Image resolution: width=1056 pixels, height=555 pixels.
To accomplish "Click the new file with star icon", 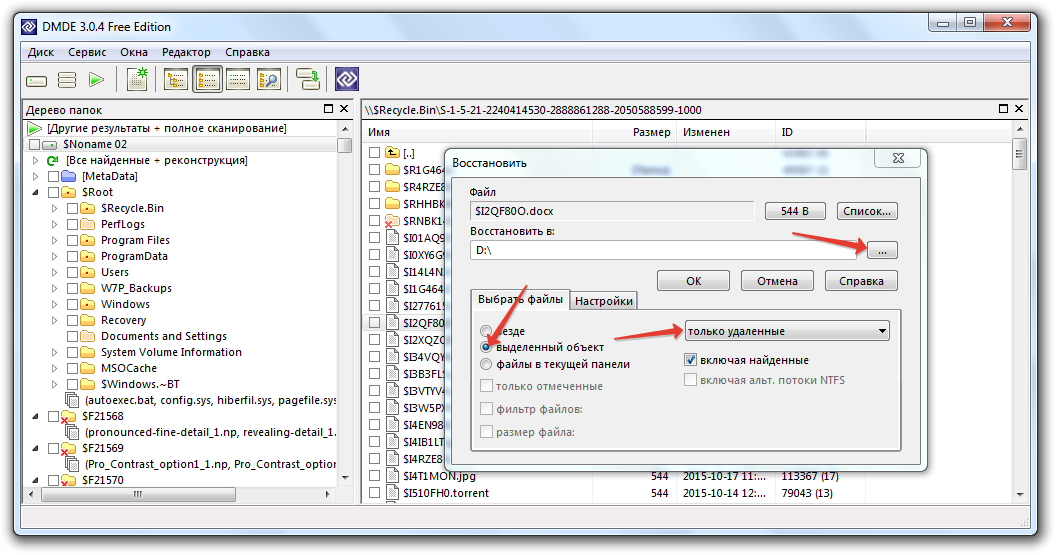I will click(x=136, y=80).
